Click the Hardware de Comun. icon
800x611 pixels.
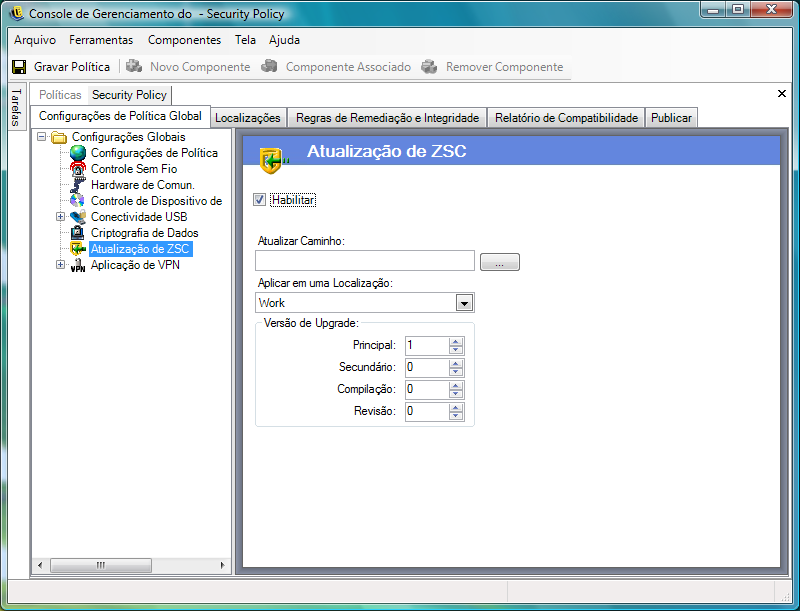78,185
